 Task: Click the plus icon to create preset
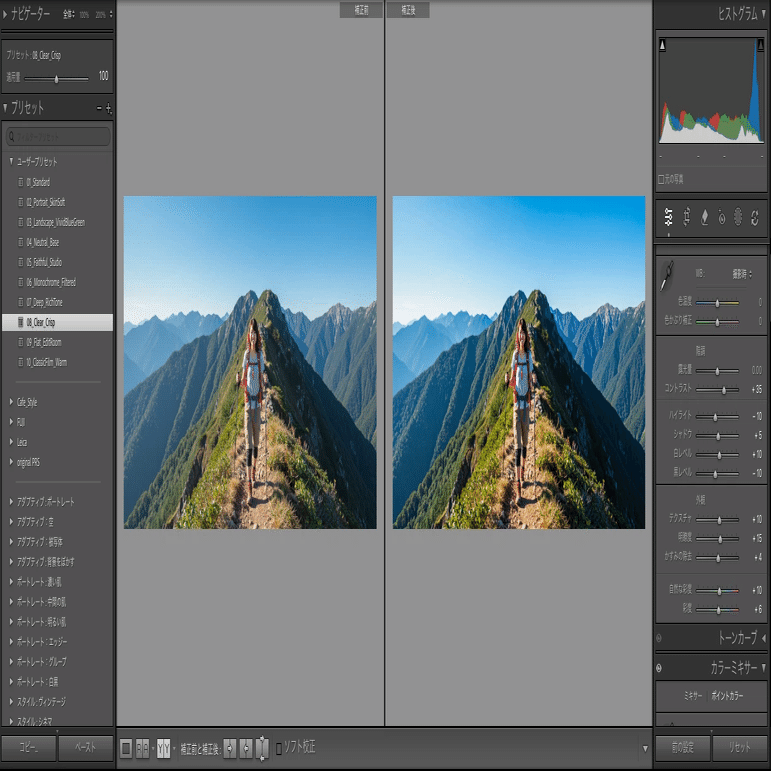pos(109,108)
